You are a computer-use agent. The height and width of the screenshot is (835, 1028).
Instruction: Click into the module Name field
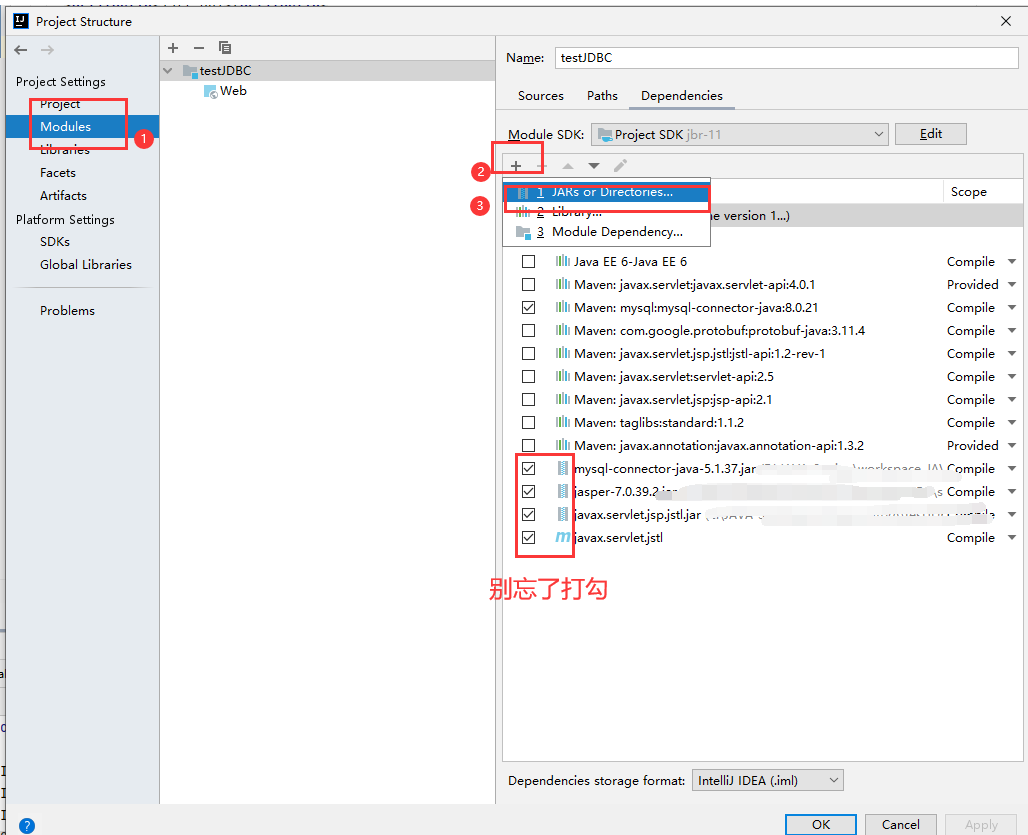point(786,58)
